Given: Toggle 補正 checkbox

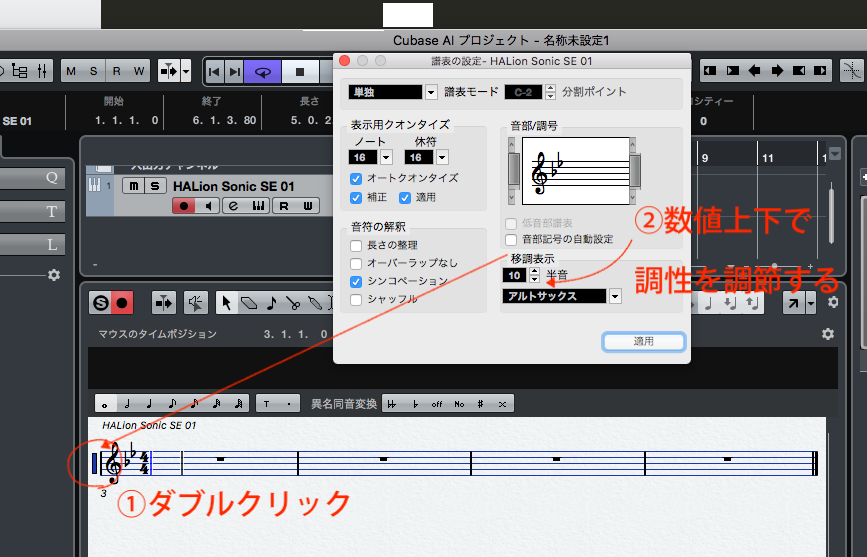Looking at the screenshot, I should [356, 197].
